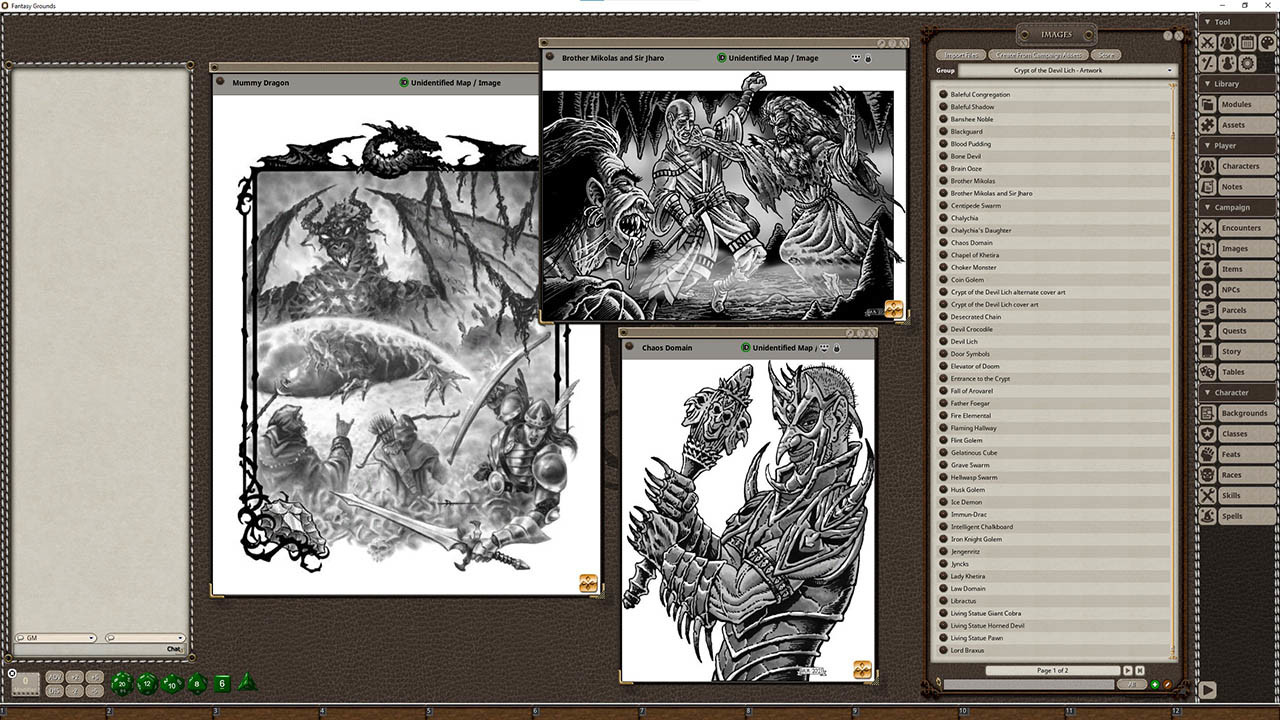Click the crossed swords combat tracker icon
The height and width of the screenshot is (720, 1280).
[1208, 43]
